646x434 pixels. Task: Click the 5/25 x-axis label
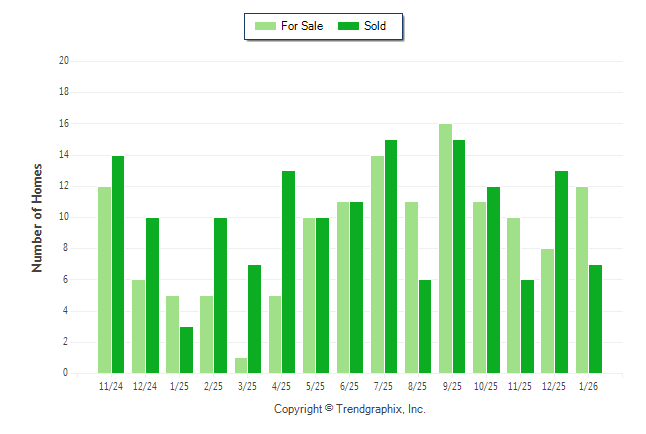pyautogui.click(x=316, y=385)
